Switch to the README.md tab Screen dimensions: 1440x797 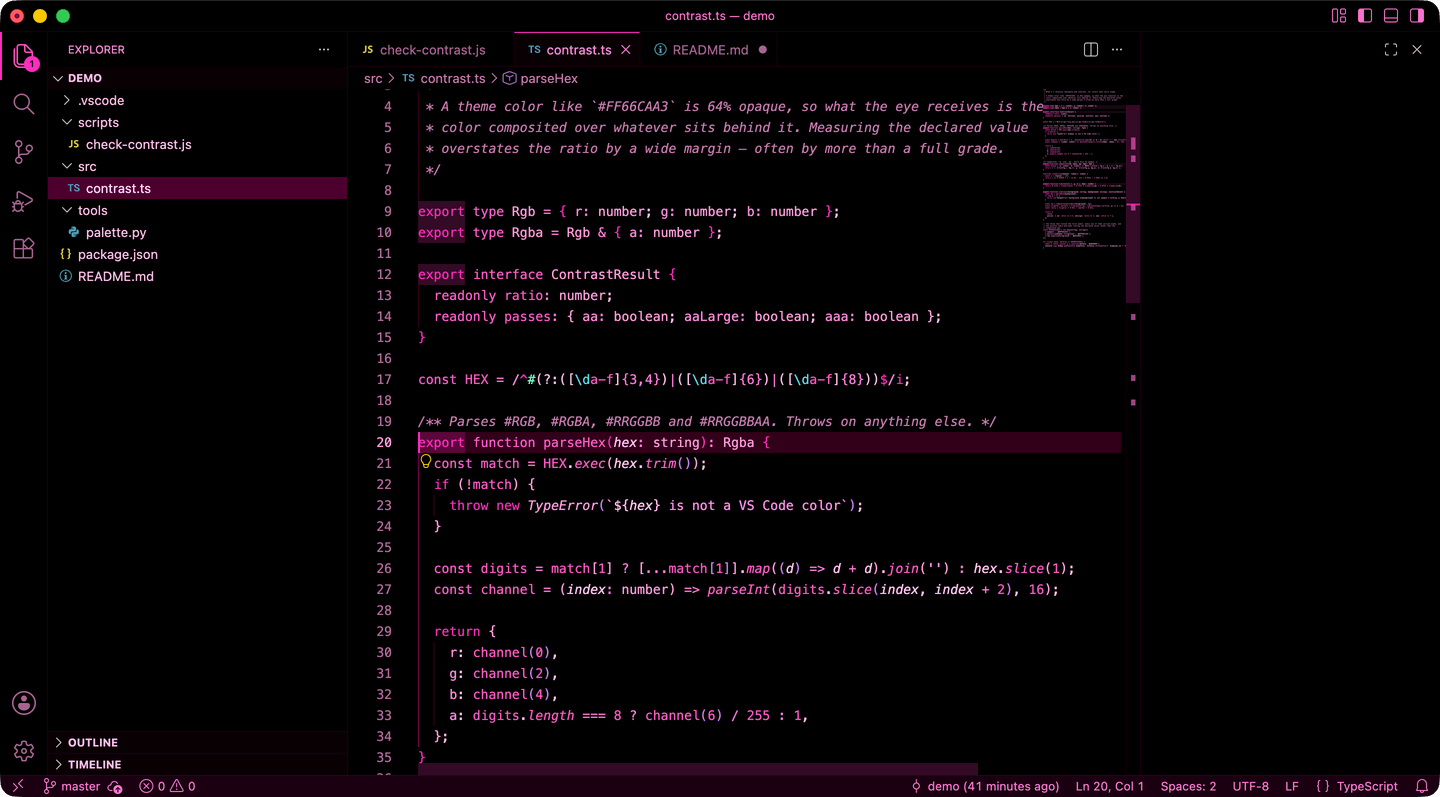[710, 49]
